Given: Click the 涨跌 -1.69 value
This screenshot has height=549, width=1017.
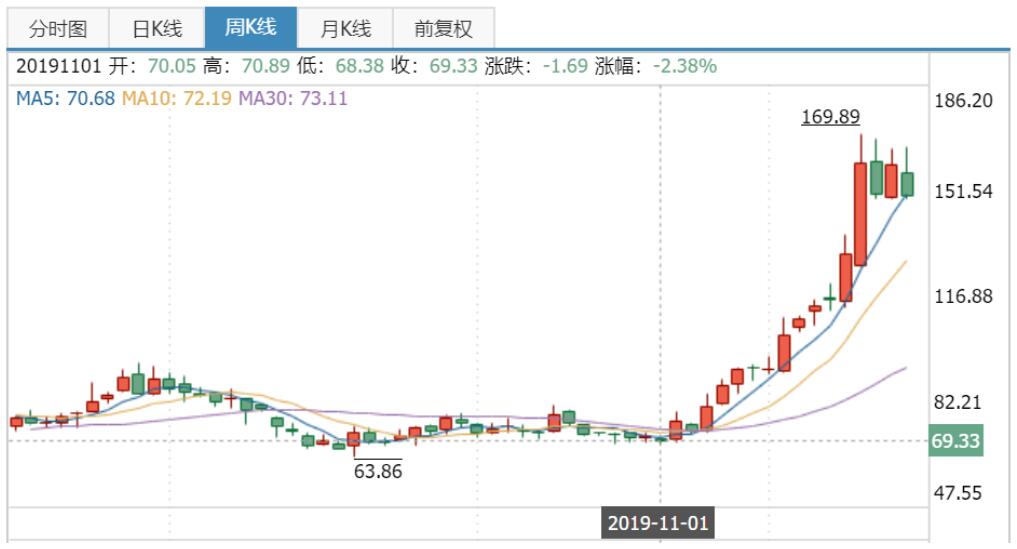Looking at the screenshot, I should [565, 66].
